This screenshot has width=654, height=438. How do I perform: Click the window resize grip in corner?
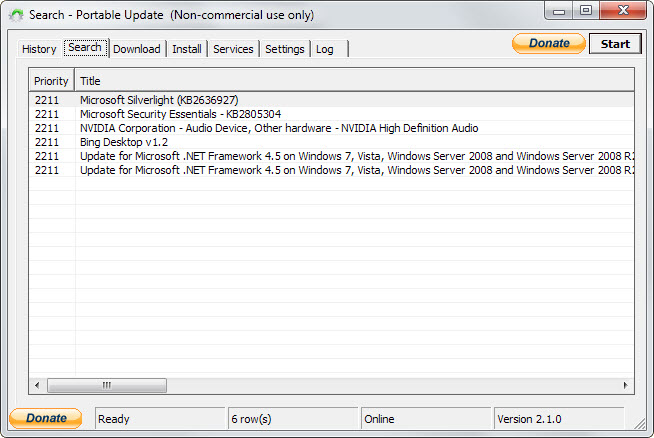pos(639,423)
